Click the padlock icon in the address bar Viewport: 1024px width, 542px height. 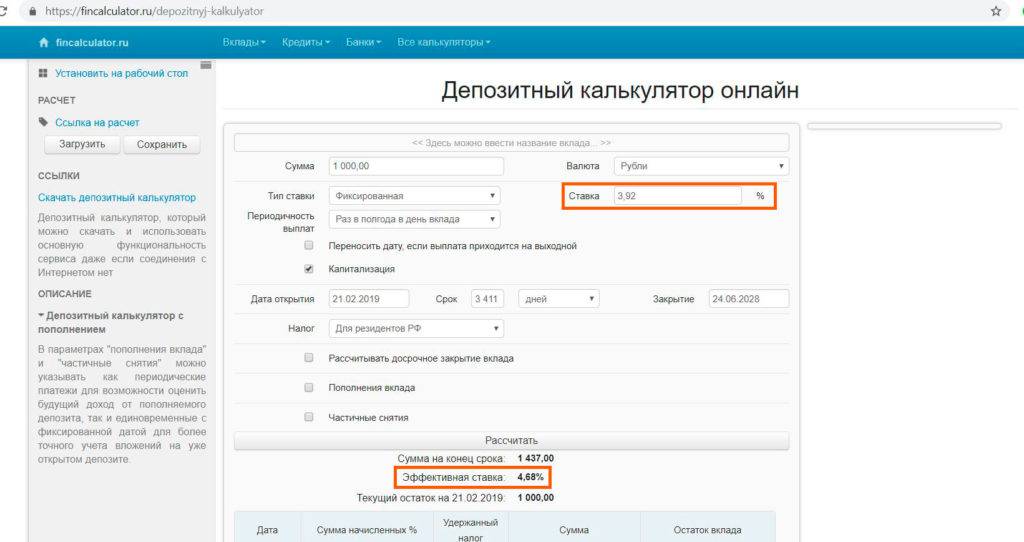click(34, 11)
